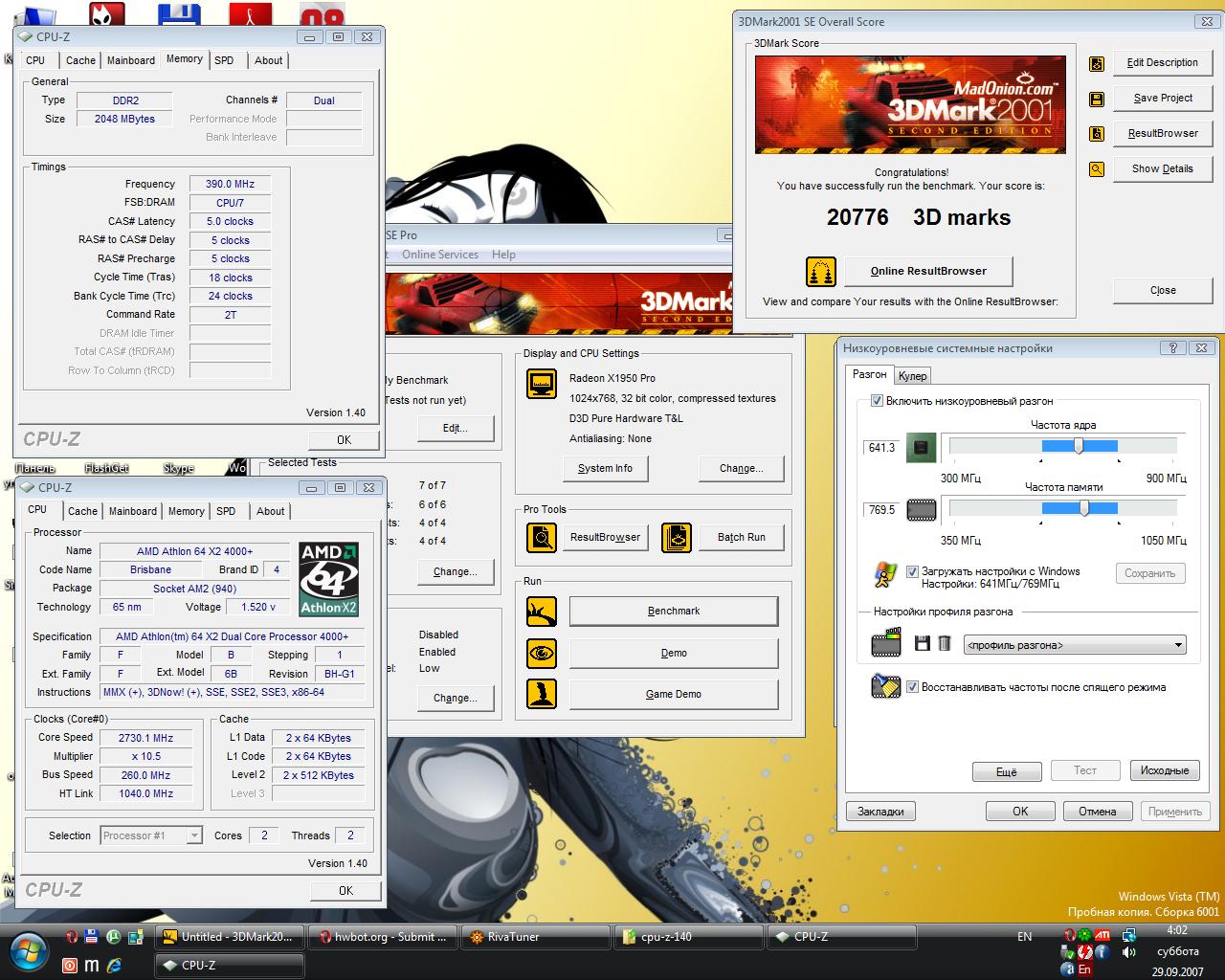Switch to Memory tab in lower CPU-Z window
The height and width of the screenshot is (980, 1225).
(x=187, y=511)
